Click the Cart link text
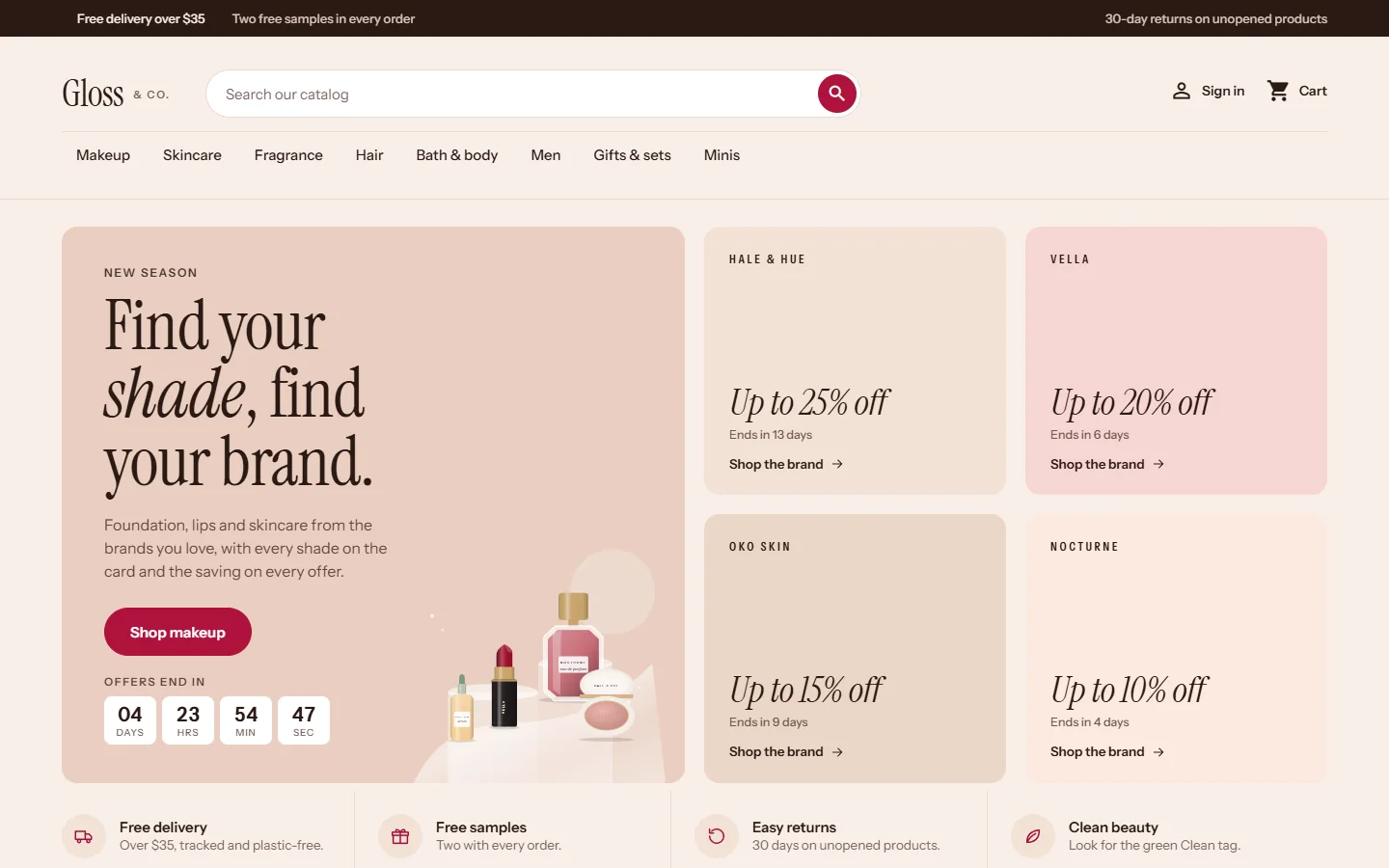Image resolution: width=1389 pixels, height=868 pixels. pyautogui.click(x=1313, y=91)
